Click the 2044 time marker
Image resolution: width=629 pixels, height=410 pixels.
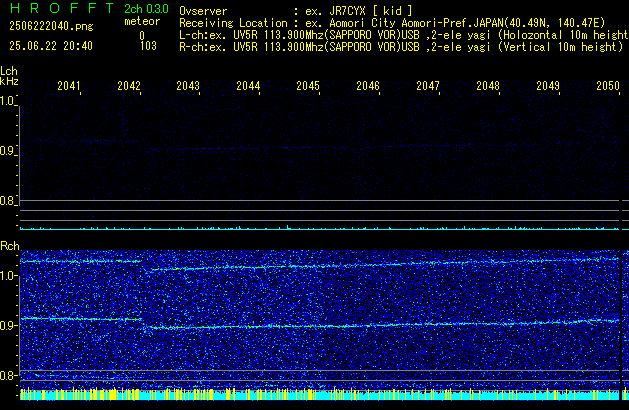click(248, 86)
